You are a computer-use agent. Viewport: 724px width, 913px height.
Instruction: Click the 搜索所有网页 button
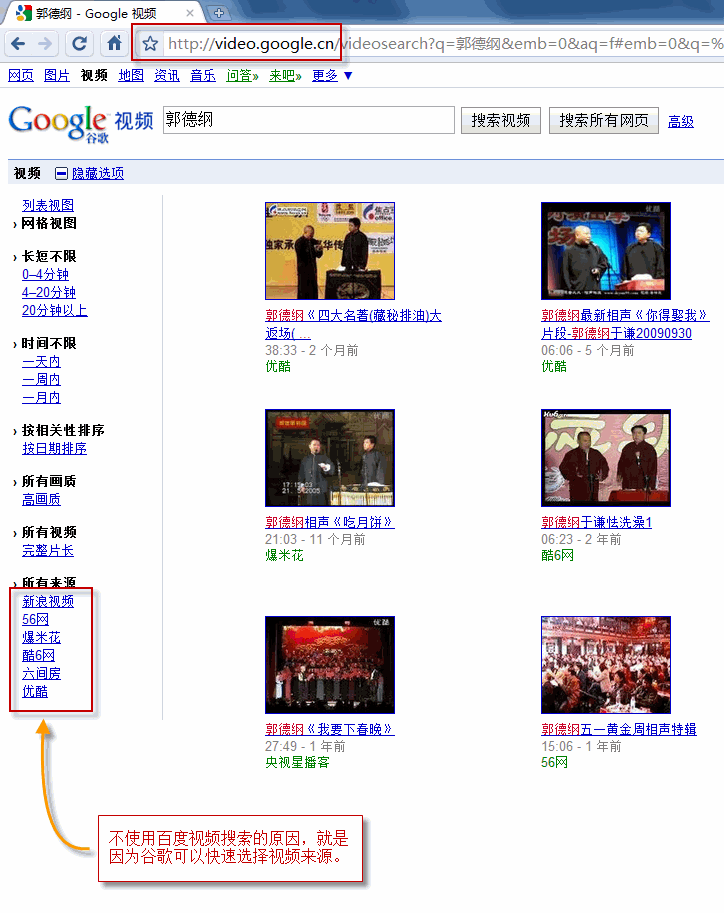point(603,121)
